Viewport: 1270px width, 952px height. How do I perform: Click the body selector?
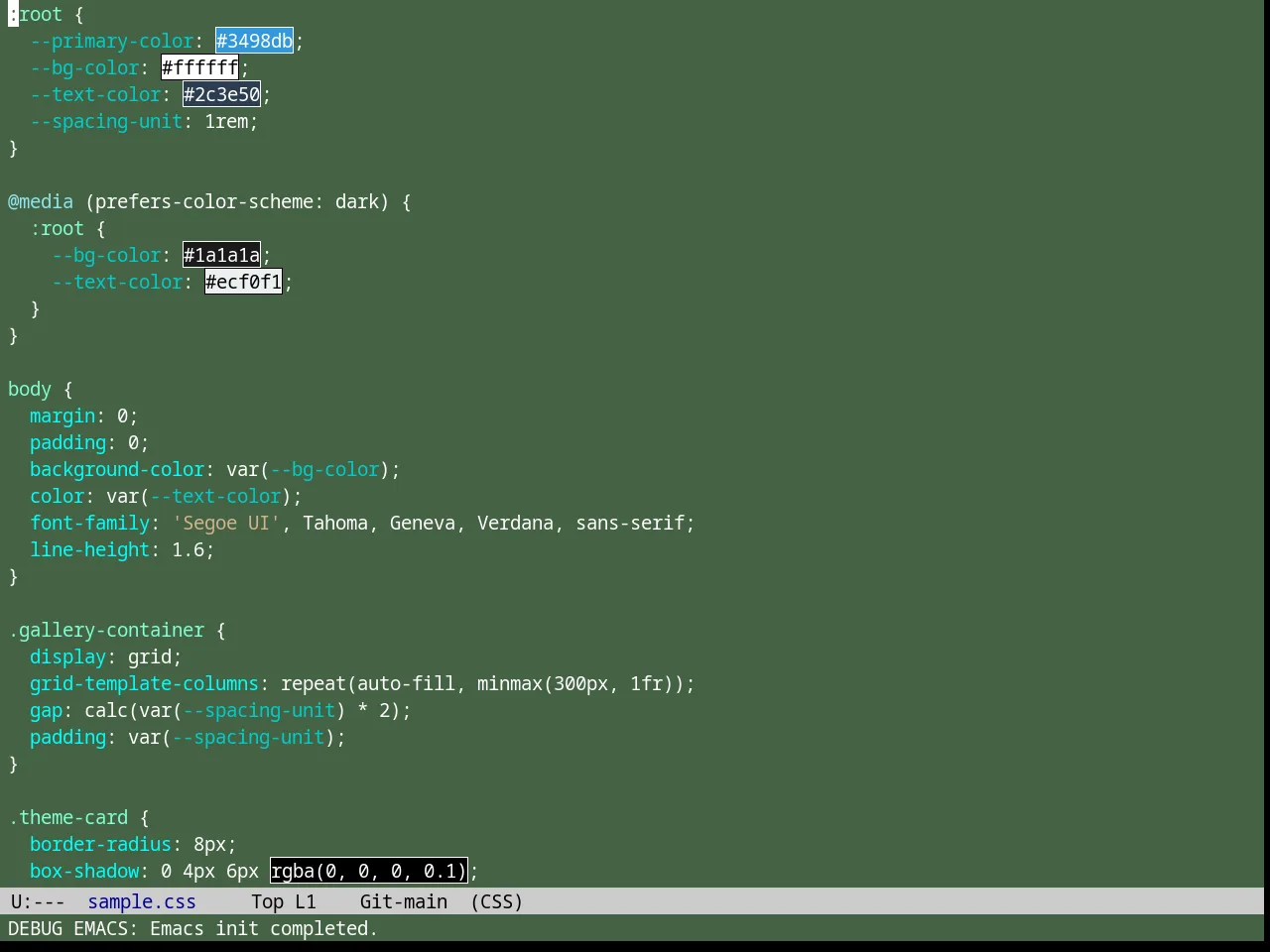[x=30, y=389]
